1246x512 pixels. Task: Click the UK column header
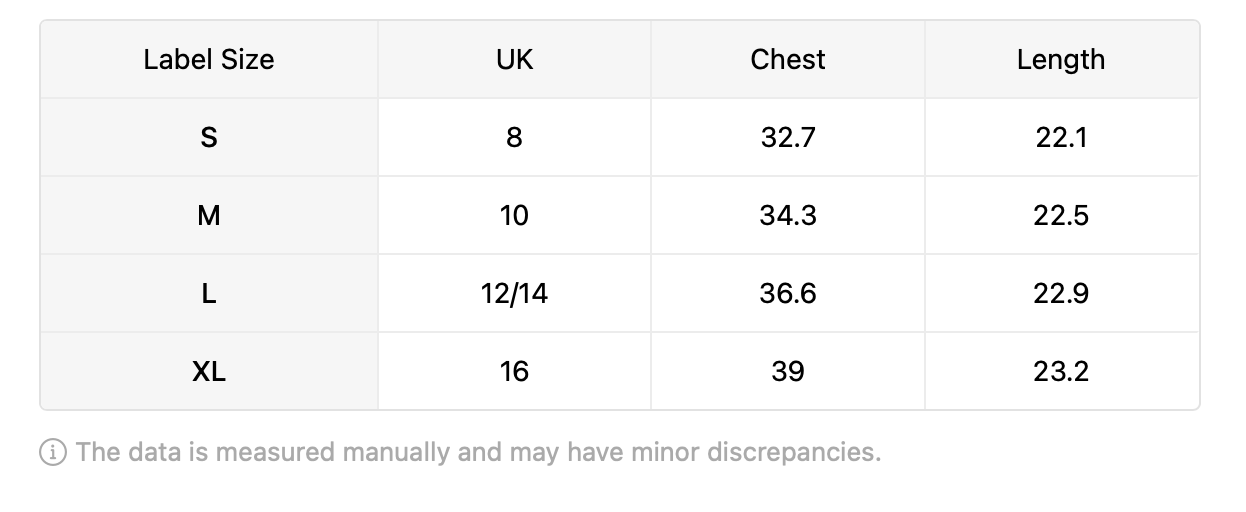click(514, 59)
